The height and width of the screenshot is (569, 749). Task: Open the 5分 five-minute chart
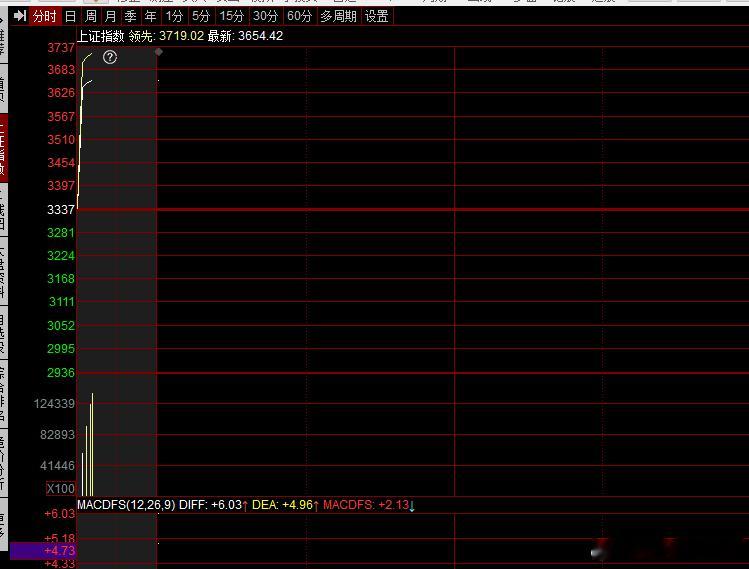[201, 16]
